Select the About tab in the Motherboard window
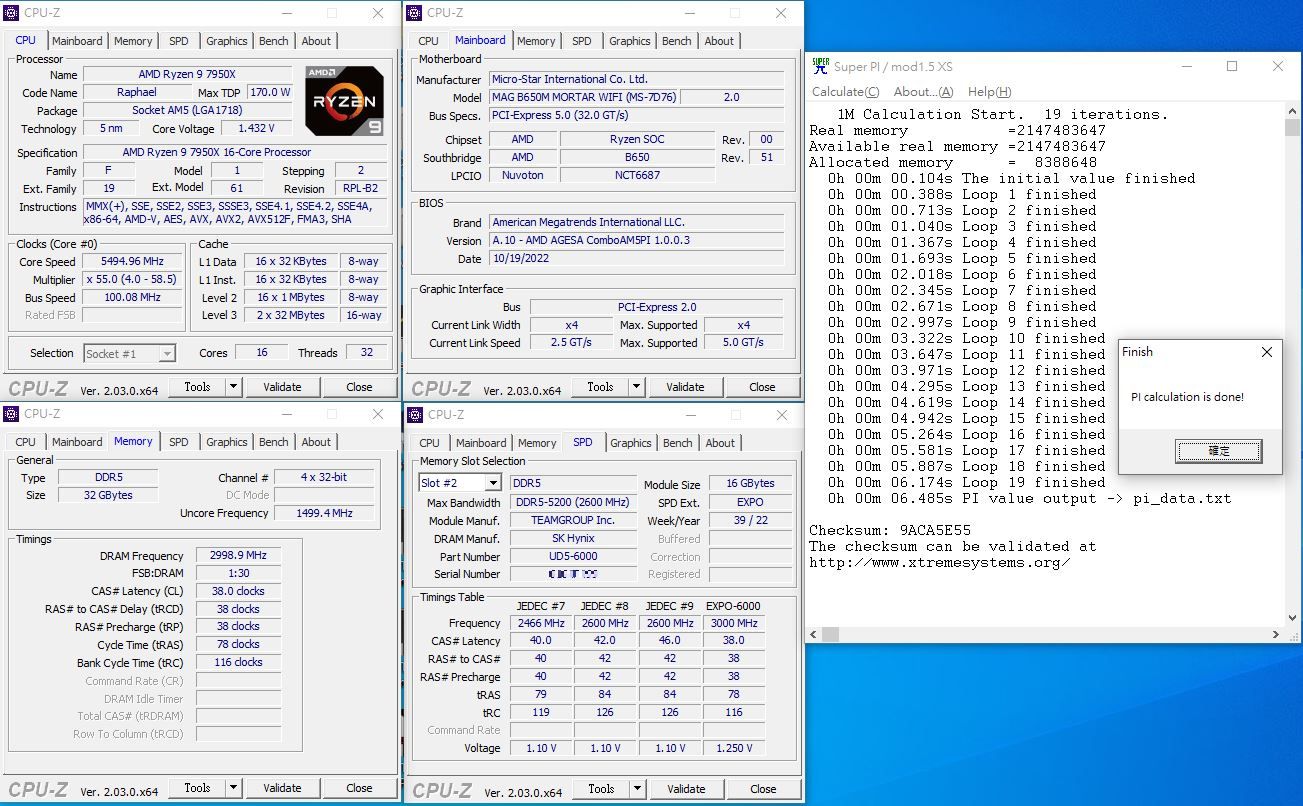The width and height of the screenshot is (1303, 806). point(719,41)
